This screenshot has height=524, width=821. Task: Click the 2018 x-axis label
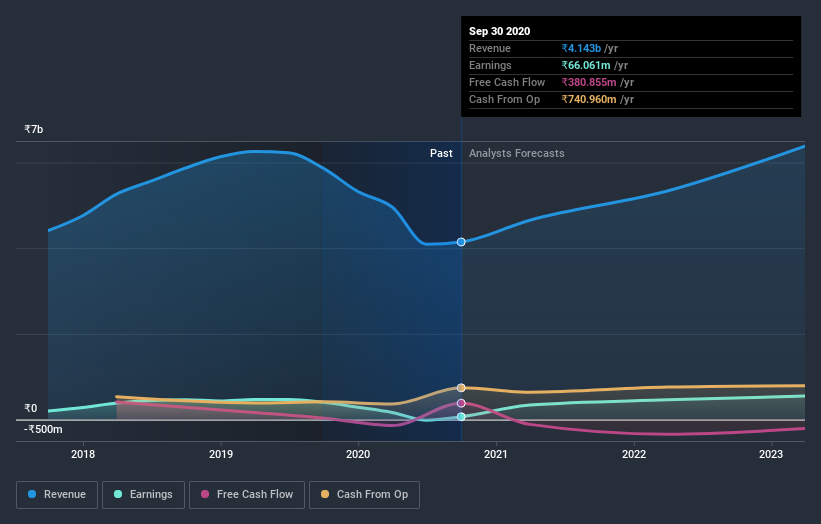83,454
